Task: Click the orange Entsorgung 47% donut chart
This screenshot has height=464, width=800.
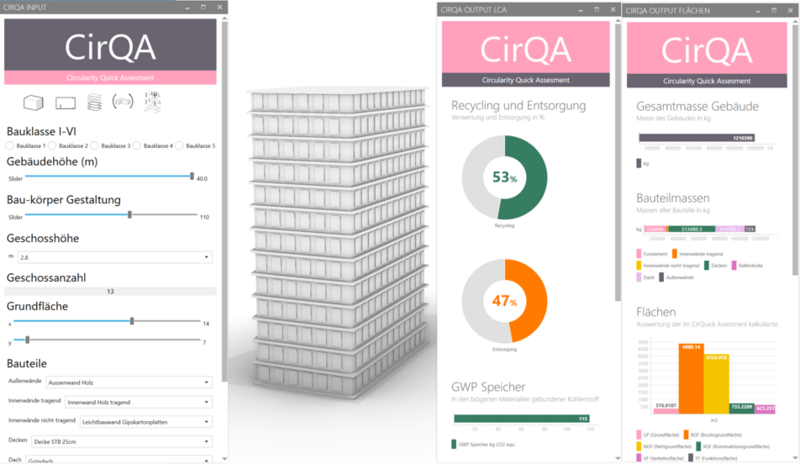Action: pyautogui.click(x=505, y=301)
